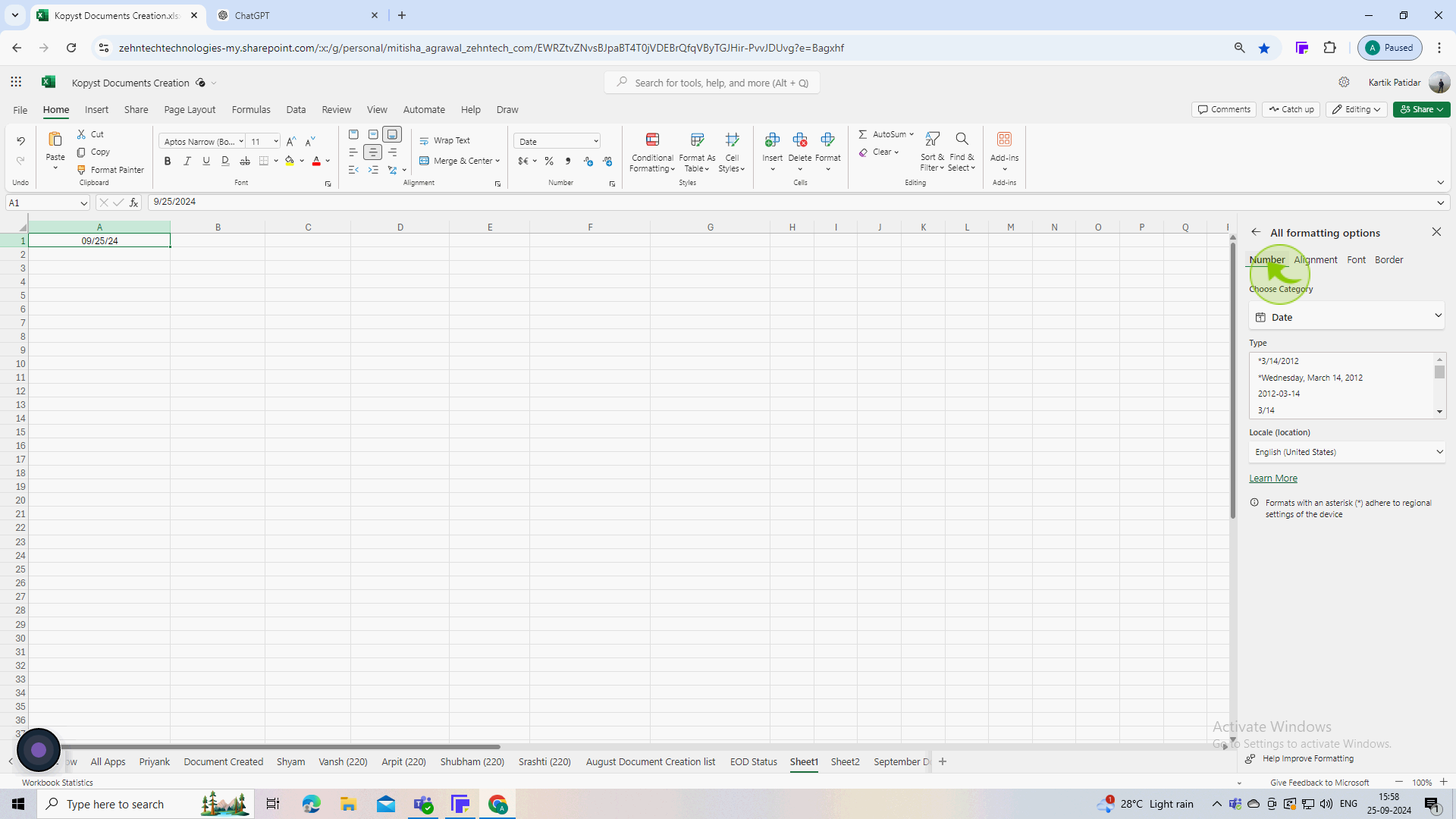
Task: Open the Comments button
Action: pos(1224,109)
